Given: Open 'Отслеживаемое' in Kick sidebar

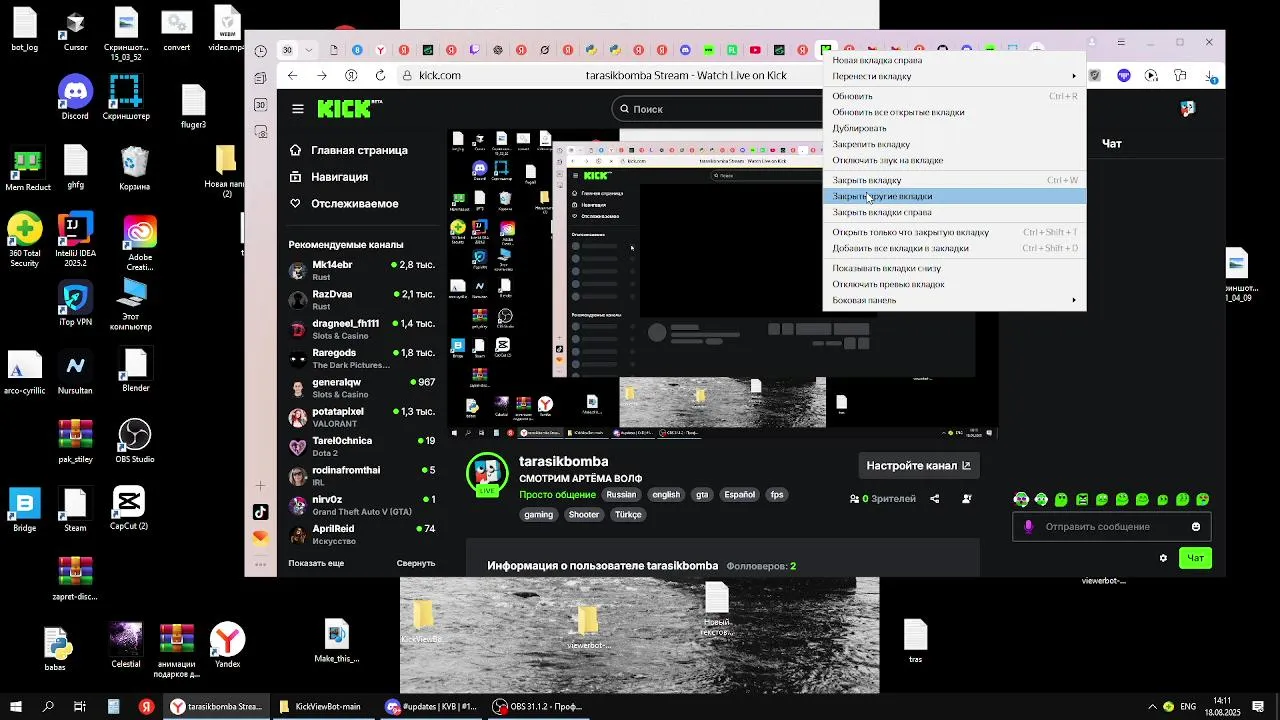Looking at the screenshot, I should [343, 204].
